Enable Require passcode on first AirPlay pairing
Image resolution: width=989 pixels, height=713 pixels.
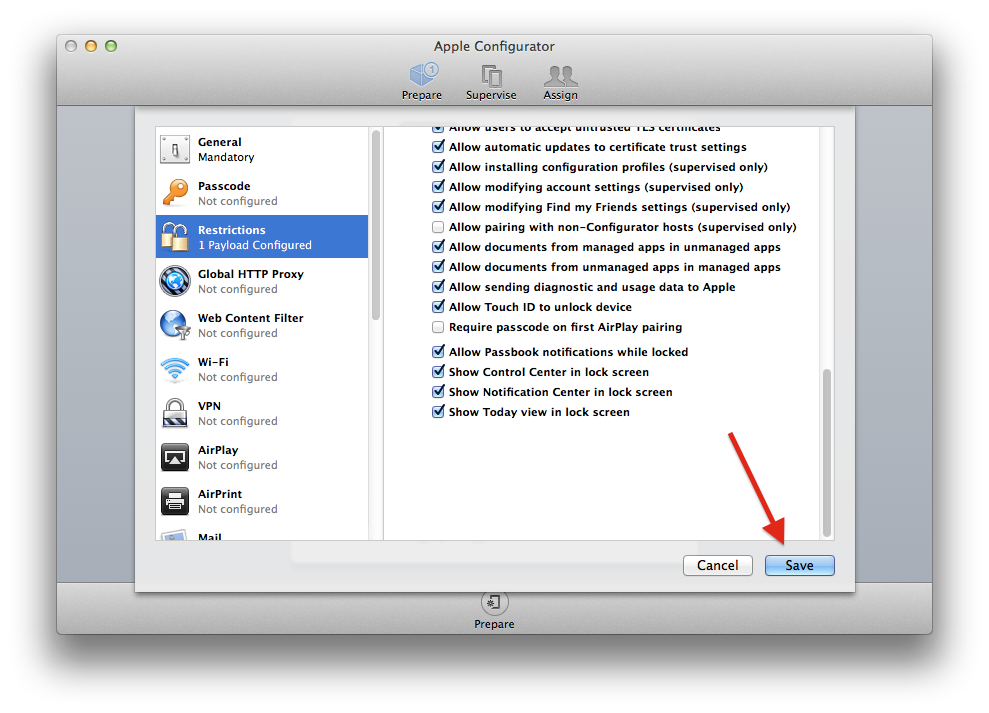point(438,327)
